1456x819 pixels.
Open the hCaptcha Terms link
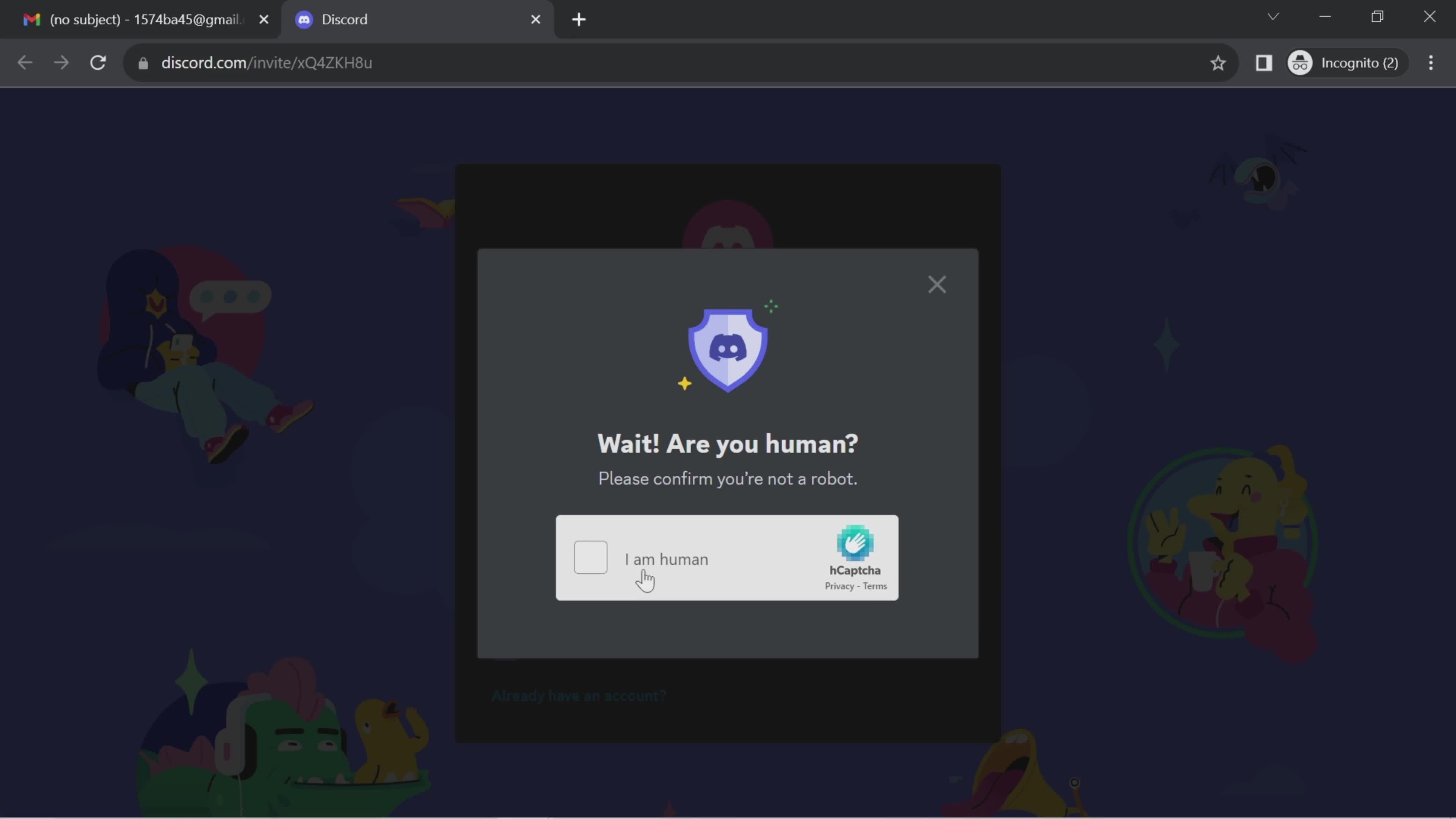[874, 586]
